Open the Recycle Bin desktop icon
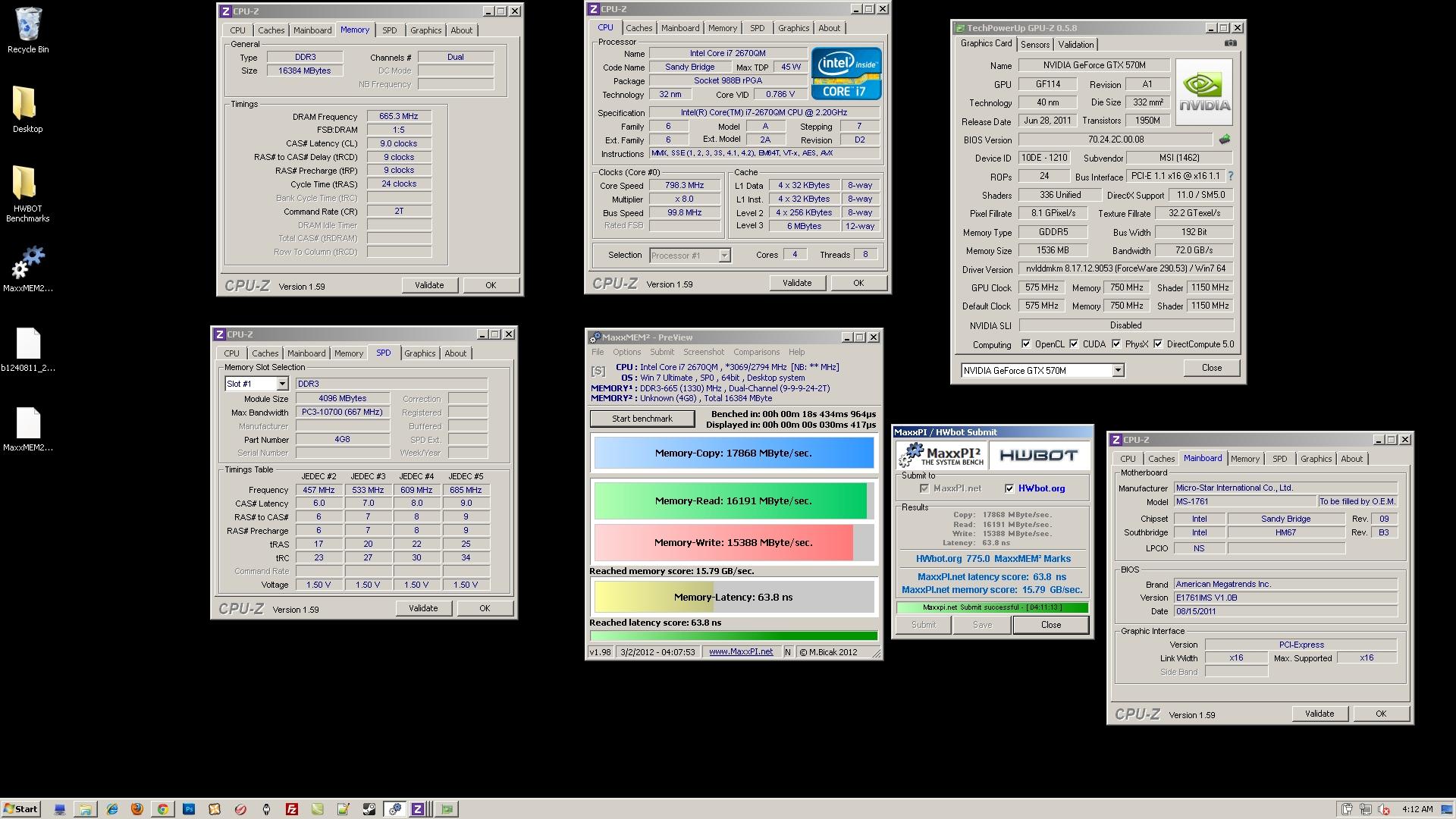Image resolution: width=1456 pixels, height=819 pixels. click(28, 30)
